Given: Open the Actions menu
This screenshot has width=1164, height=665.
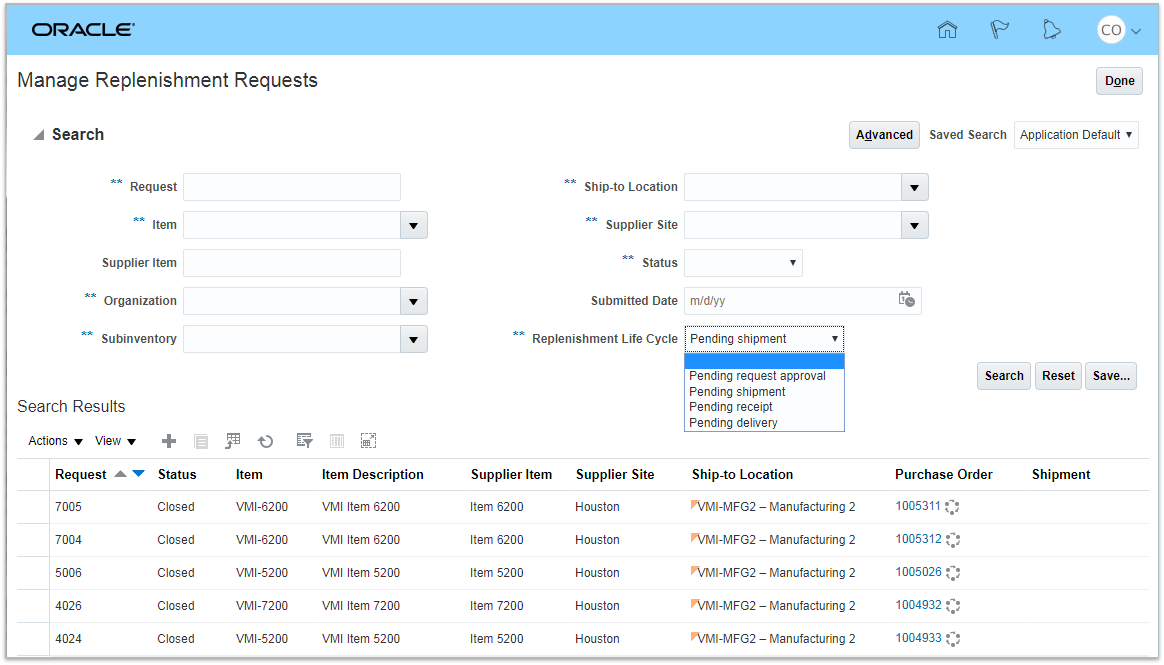Looking at the screenshot, I should tap(55, 441).
